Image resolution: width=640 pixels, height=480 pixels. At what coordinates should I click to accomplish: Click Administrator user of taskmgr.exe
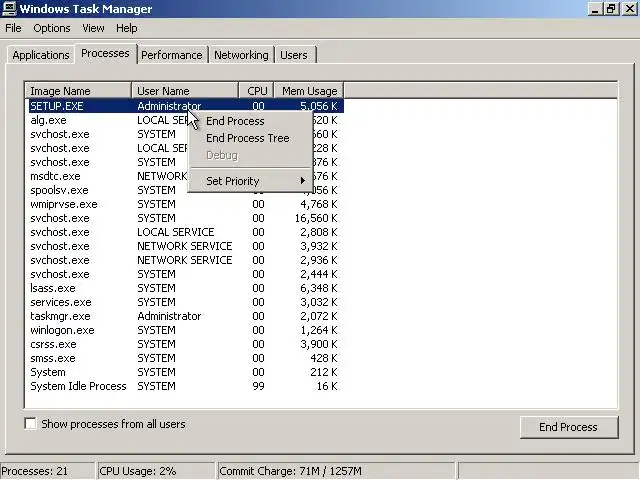click(169, 316)
